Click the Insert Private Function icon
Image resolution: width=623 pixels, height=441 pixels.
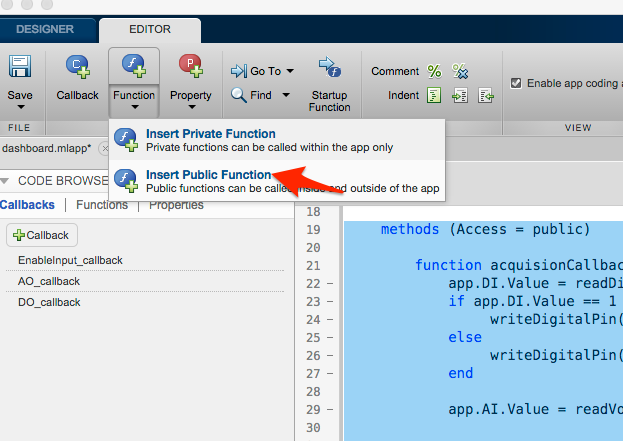pyautogui.click(x=126, y=139)
